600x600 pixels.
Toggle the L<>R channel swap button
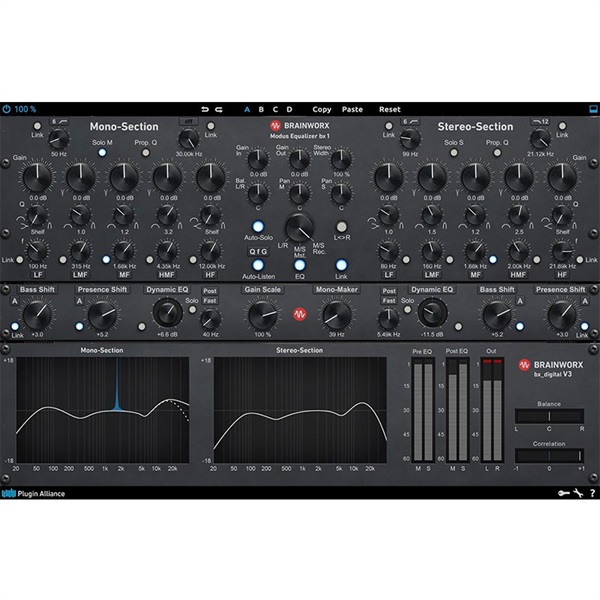[x=342, y=227]
